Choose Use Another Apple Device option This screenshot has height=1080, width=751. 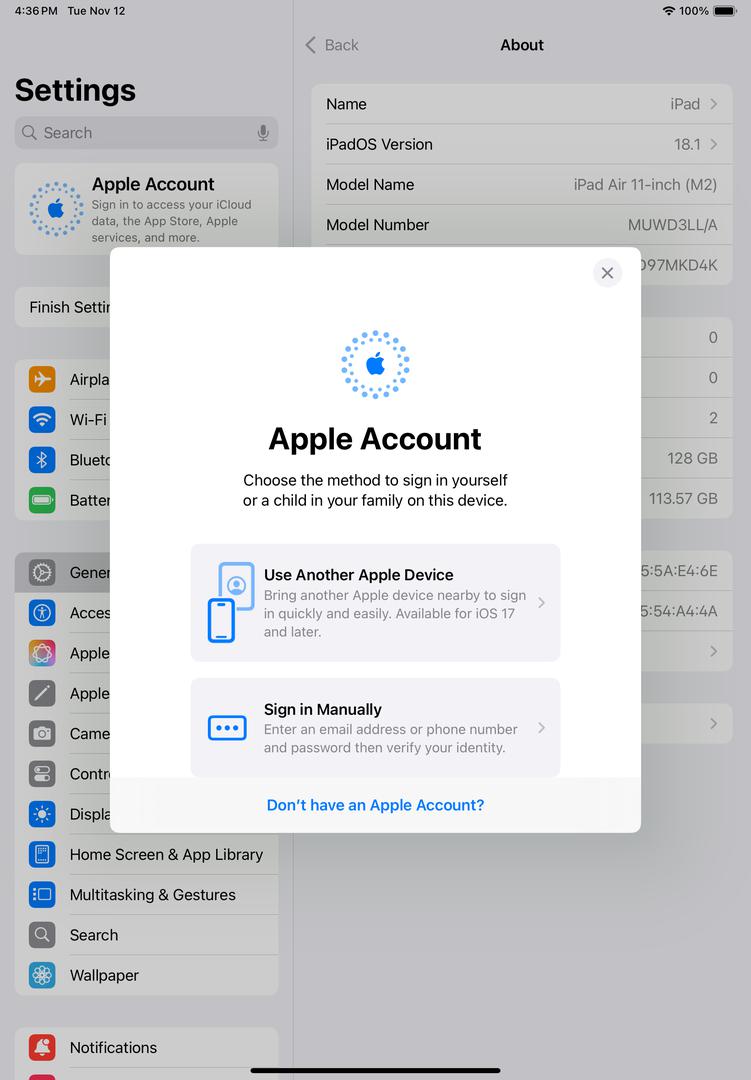[x=375, y=603]
